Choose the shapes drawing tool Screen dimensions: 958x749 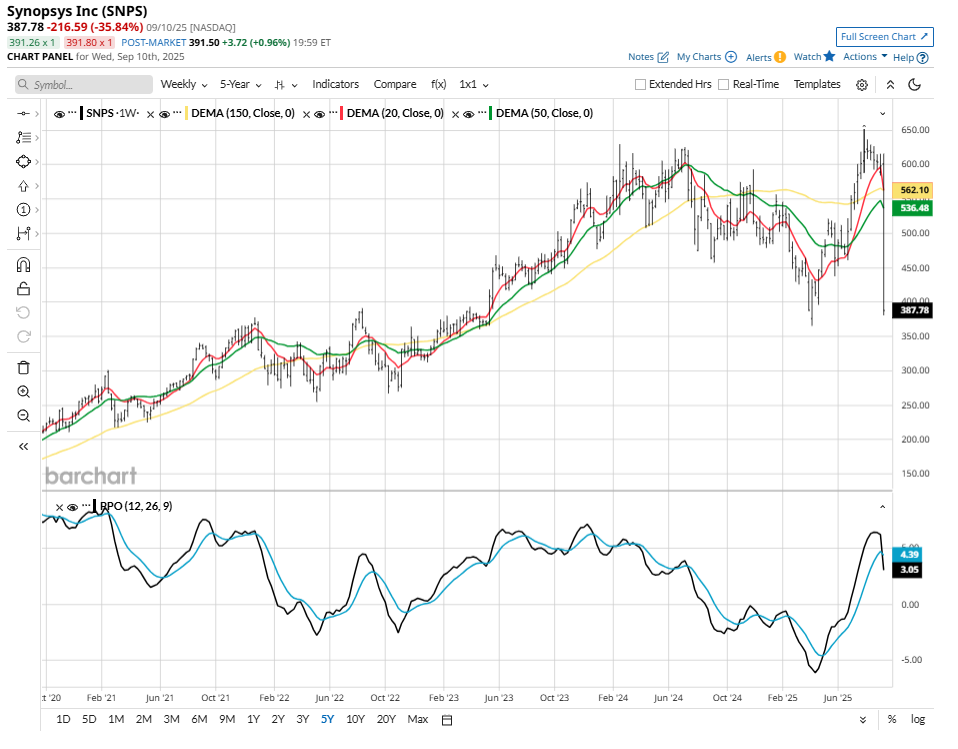[23, 162]
